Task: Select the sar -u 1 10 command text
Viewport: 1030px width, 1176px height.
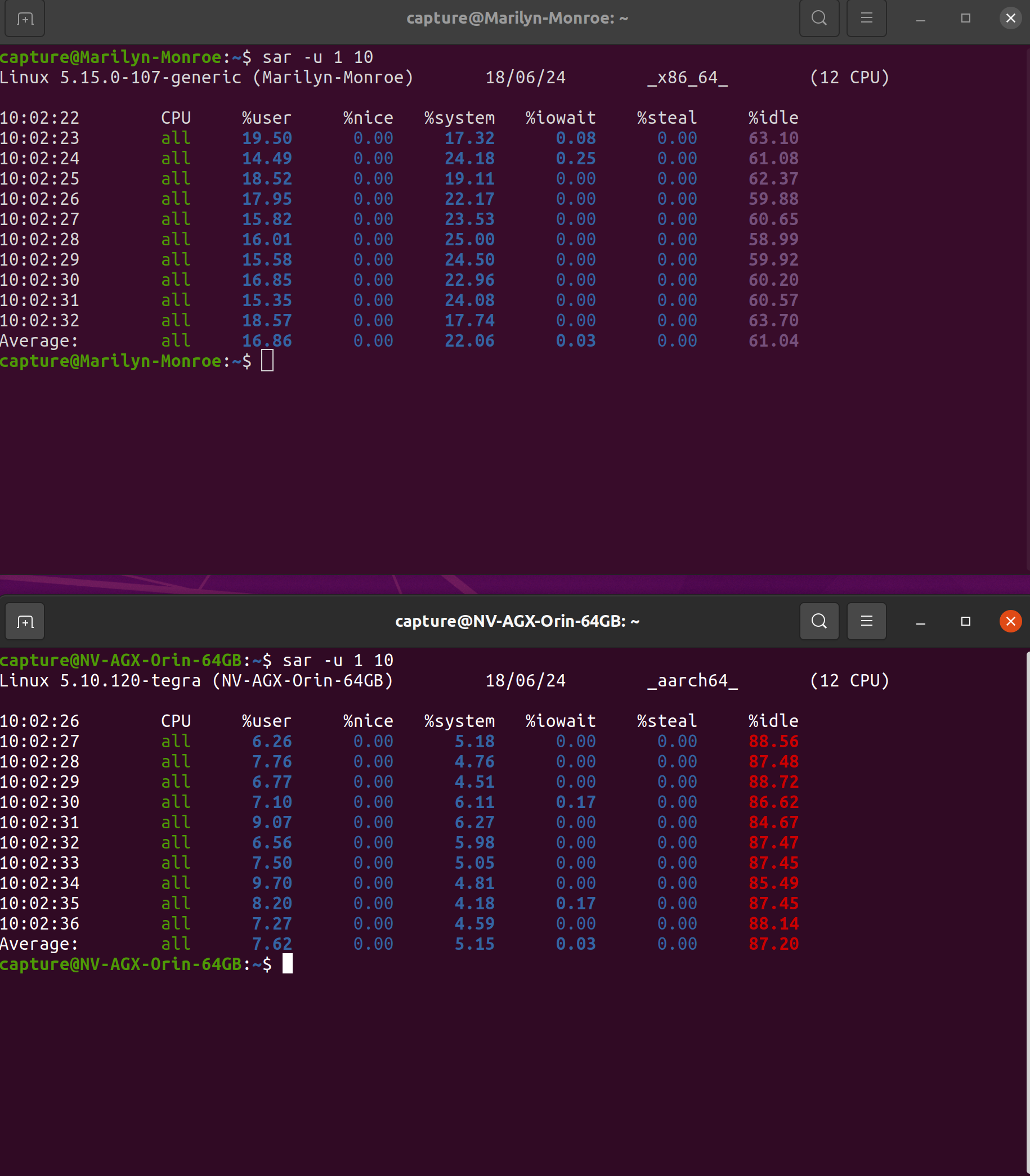Action: pyautogui.click(x=317, y=57)
